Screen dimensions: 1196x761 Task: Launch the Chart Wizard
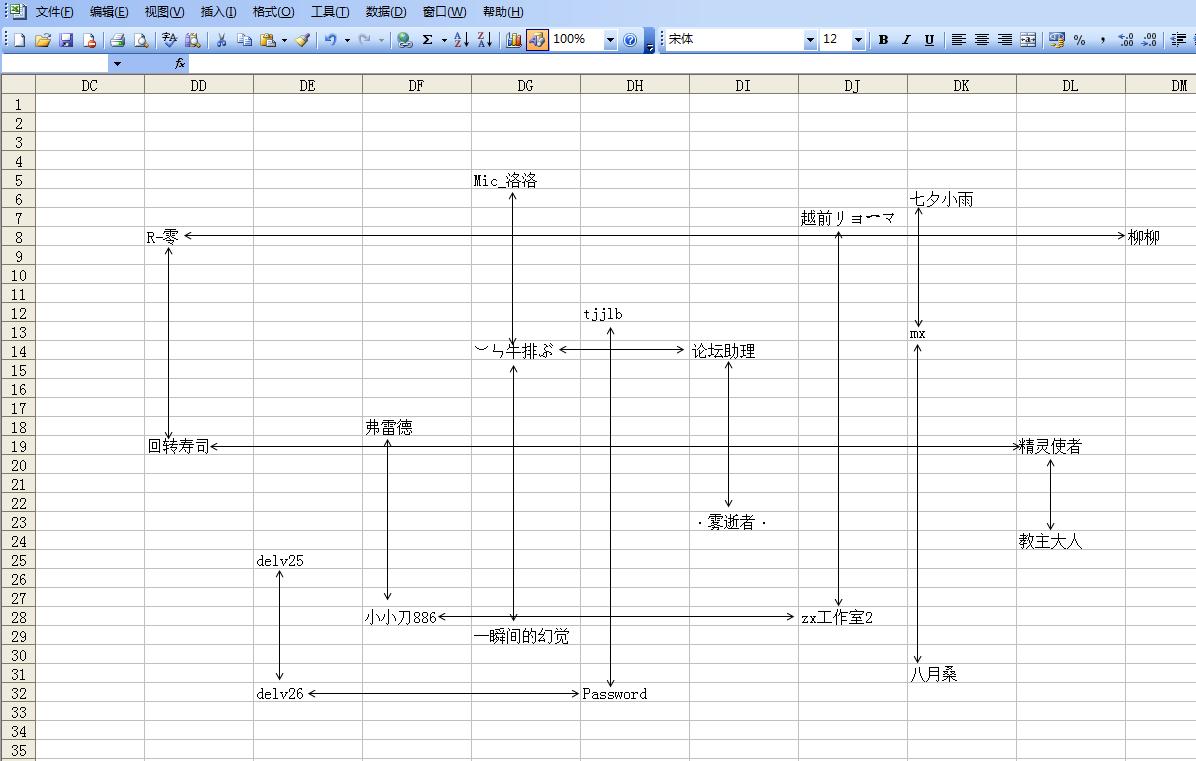click(x=513, y=40)
